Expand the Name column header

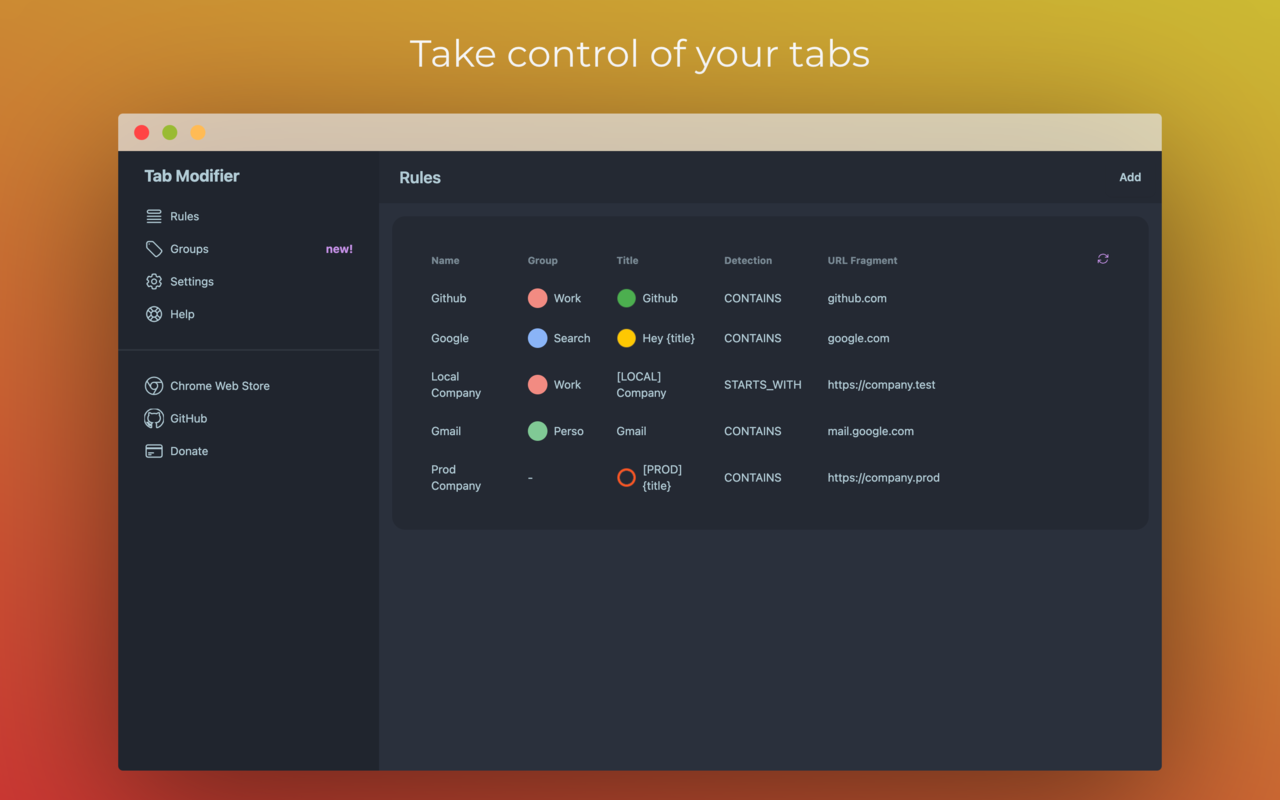click(x=445, y=260)
